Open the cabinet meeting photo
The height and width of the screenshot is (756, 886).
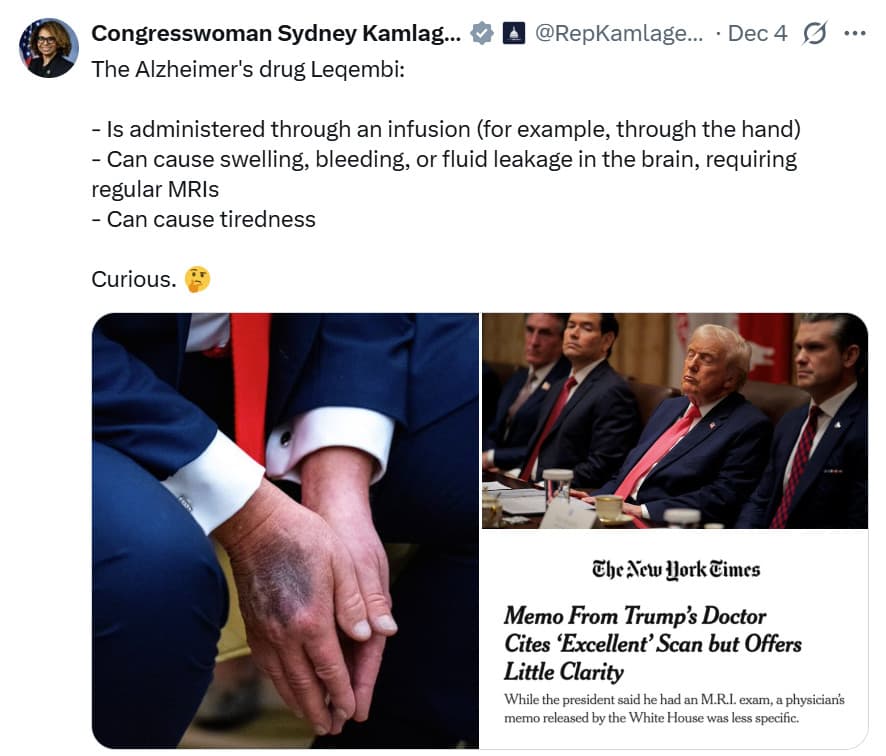pyautogui.click(x=675, y=421)
